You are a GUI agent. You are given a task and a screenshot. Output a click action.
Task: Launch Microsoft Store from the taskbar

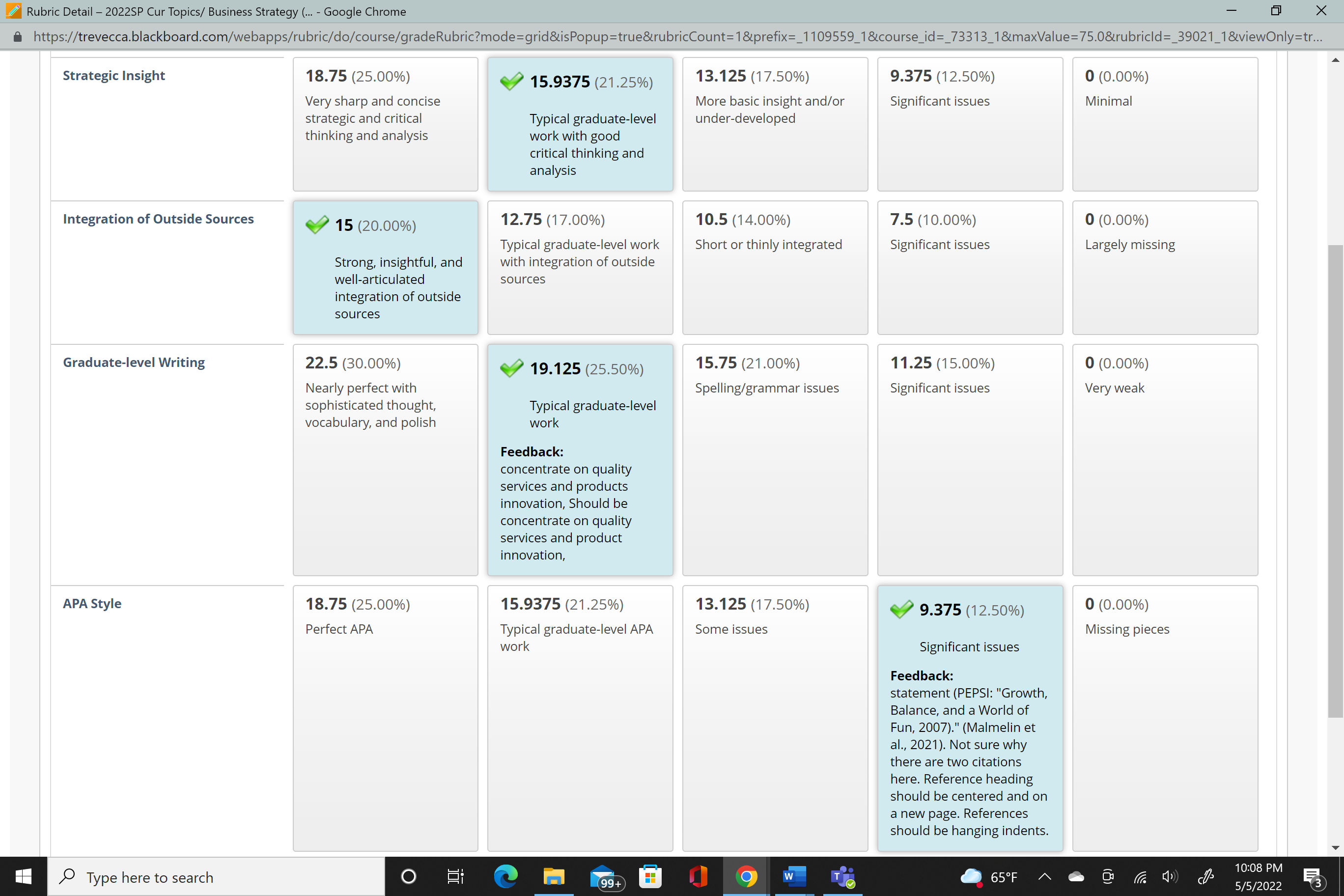point(650,876)
